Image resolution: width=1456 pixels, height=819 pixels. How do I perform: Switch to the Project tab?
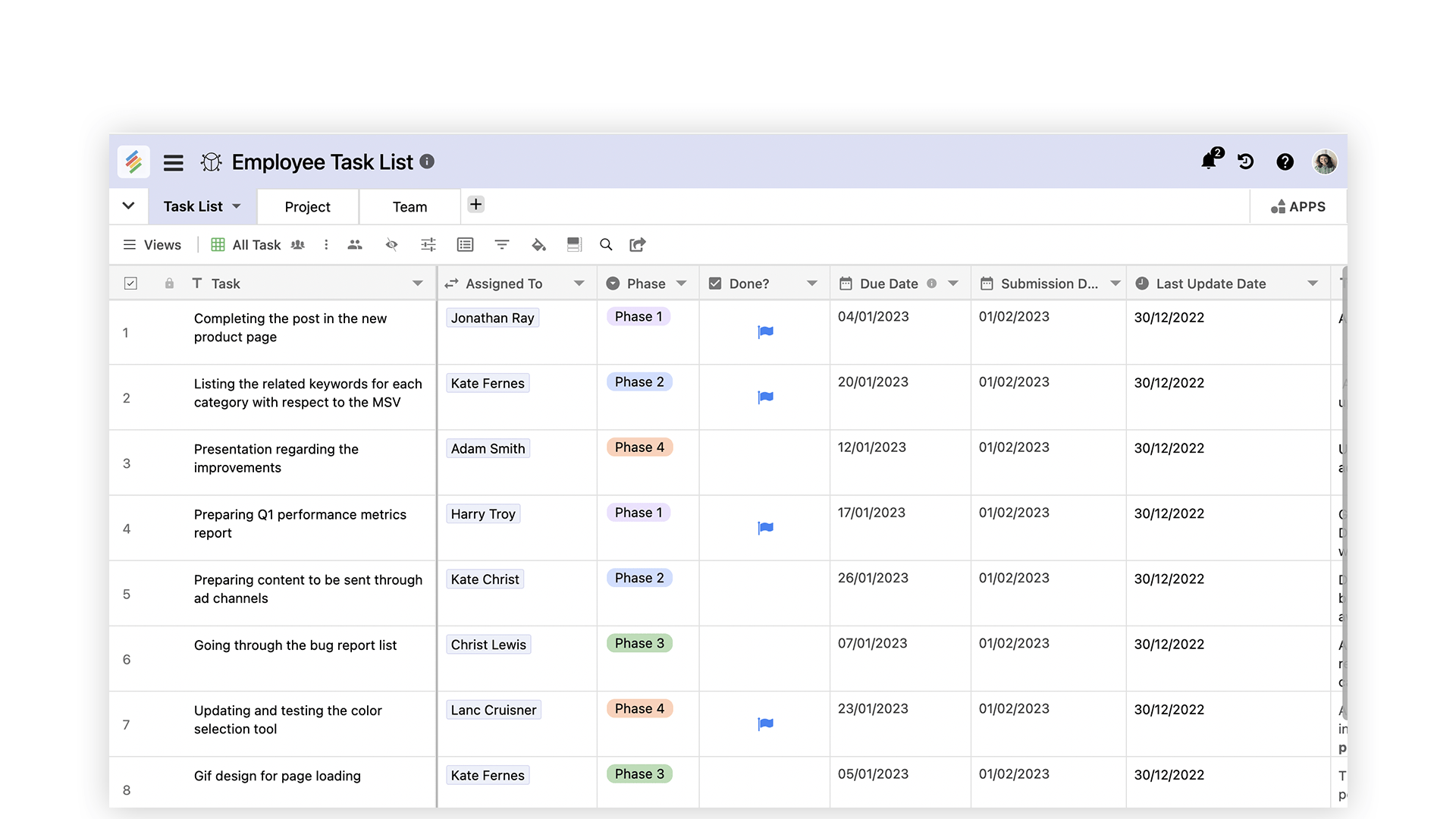point(307,207)
